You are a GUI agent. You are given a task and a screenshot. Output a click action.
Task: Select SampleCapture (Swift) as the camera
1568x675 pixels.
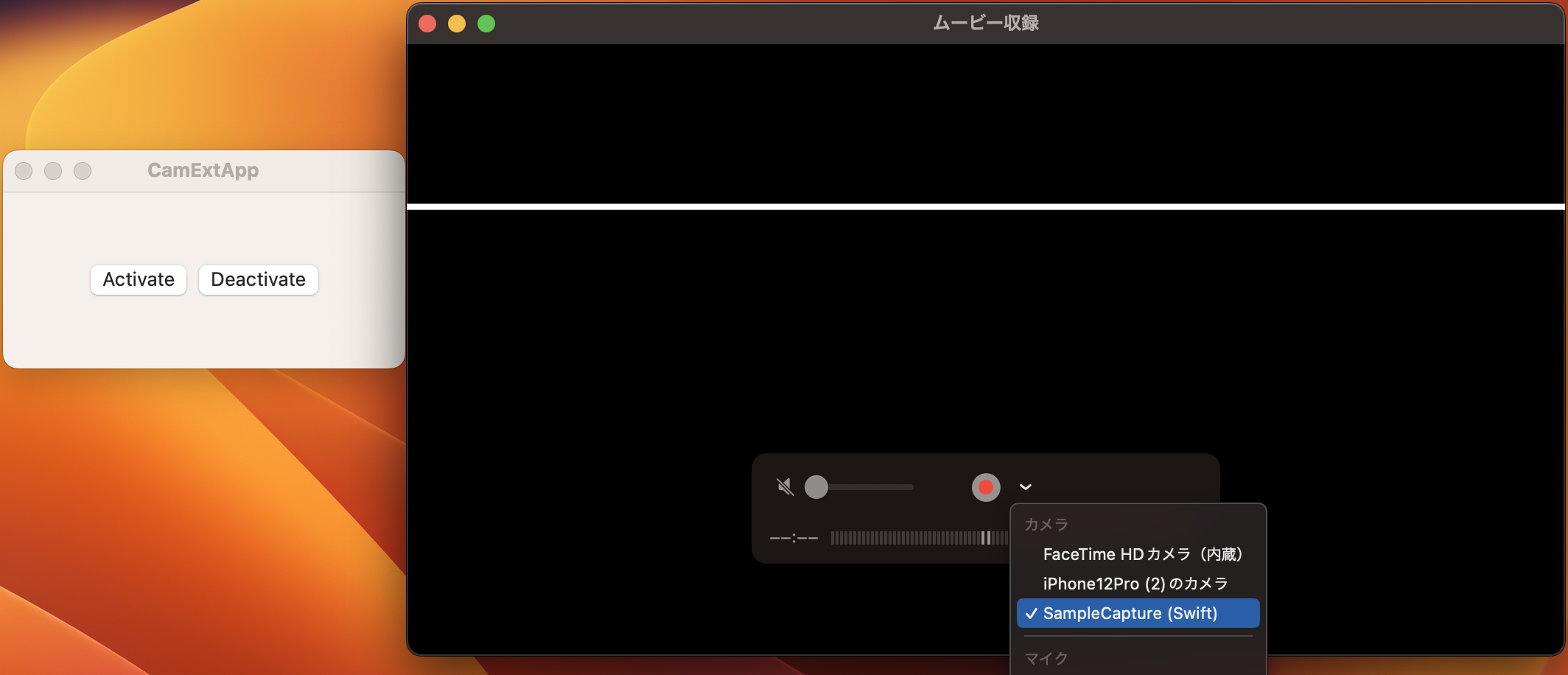click(1131, 613)
